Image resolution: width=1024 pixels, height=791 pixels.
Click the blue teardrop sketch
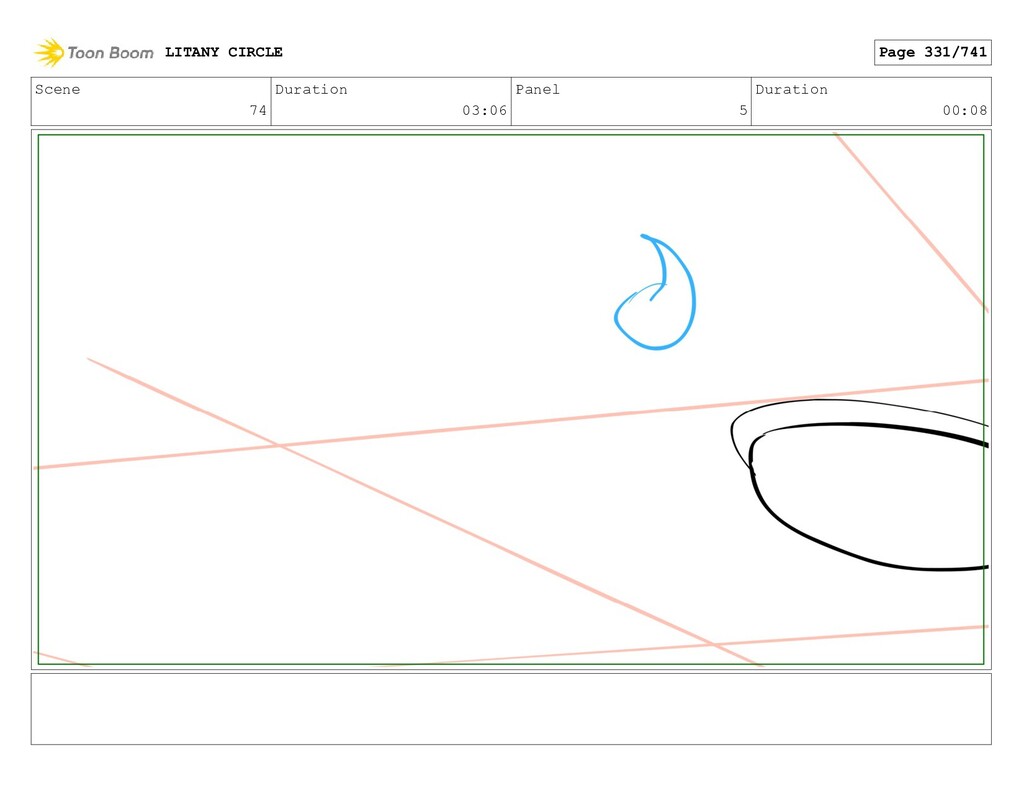tap(655, 292)
